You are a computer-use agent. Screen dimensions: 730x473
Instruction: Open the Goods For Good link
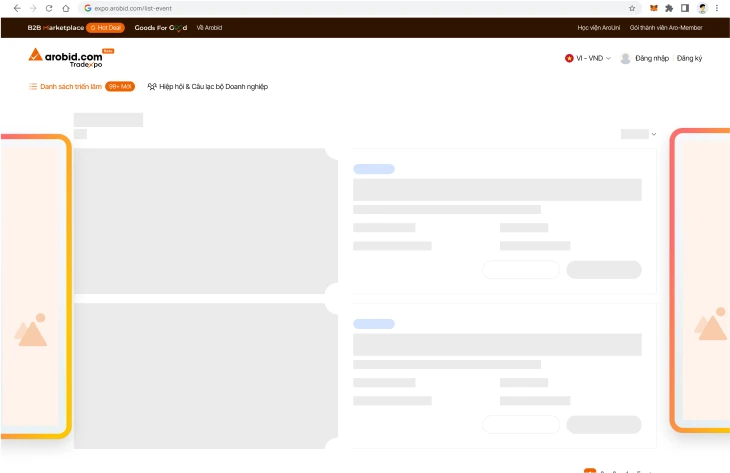coord(160,28)
